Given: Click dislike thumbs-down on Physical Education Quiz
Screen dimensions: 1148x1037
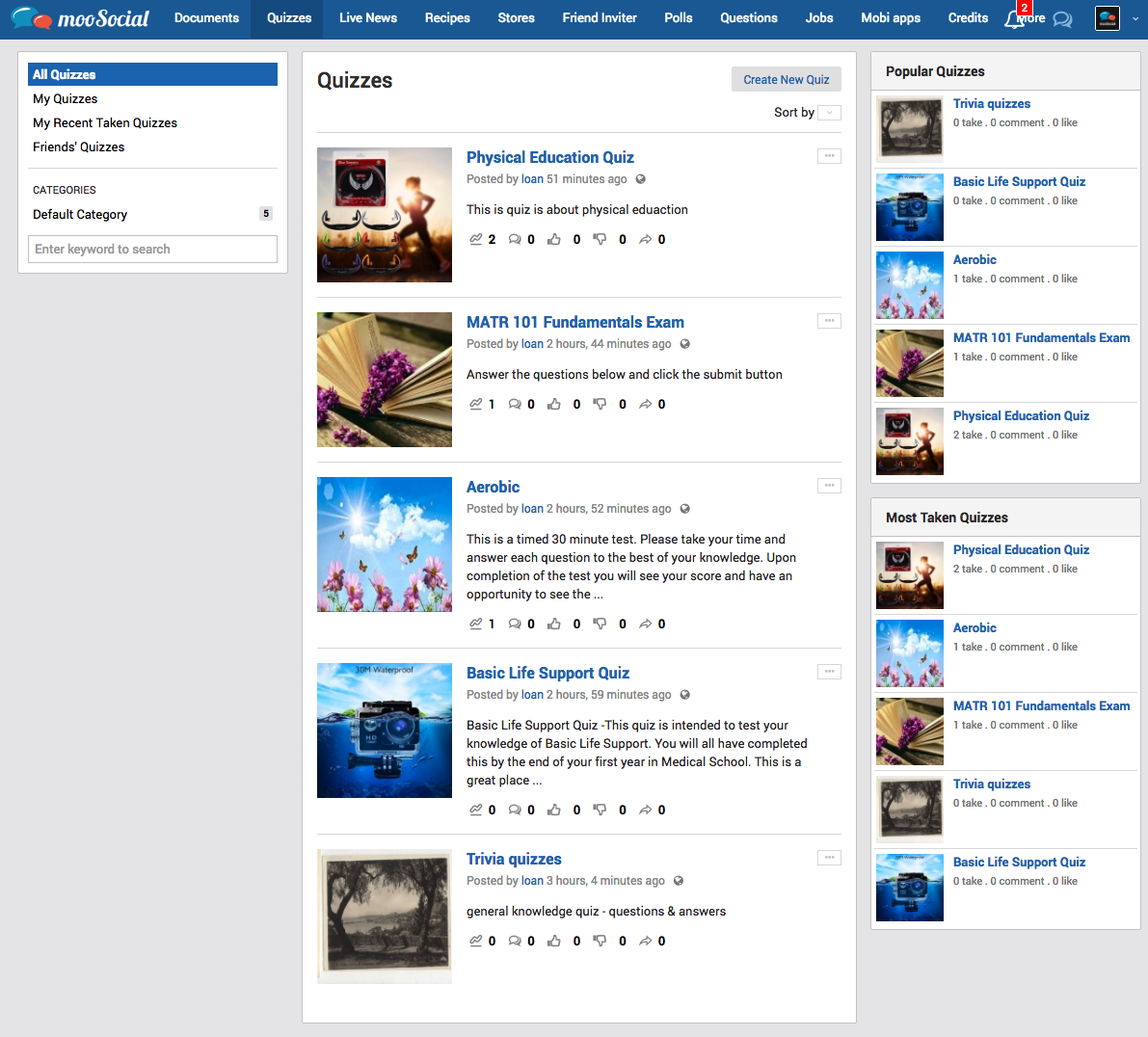Looking at the screenshot, I should (600, 239).
